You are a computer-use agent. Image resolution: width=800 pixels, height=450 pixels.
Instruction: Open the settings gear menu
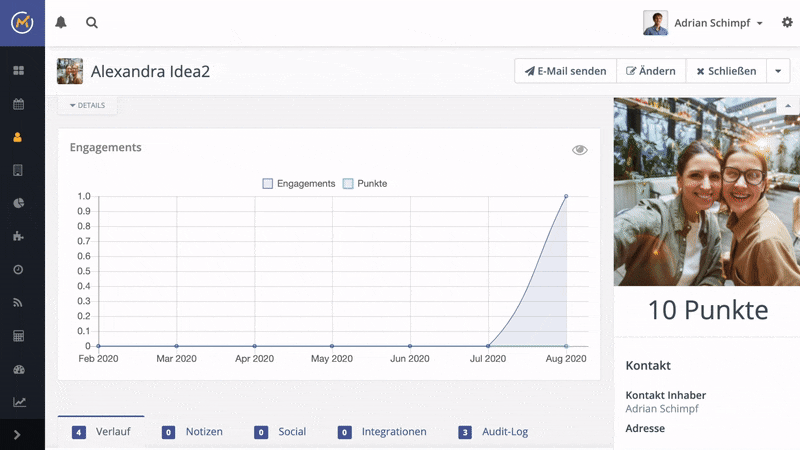pyautogui.click(x=787, y=22)
